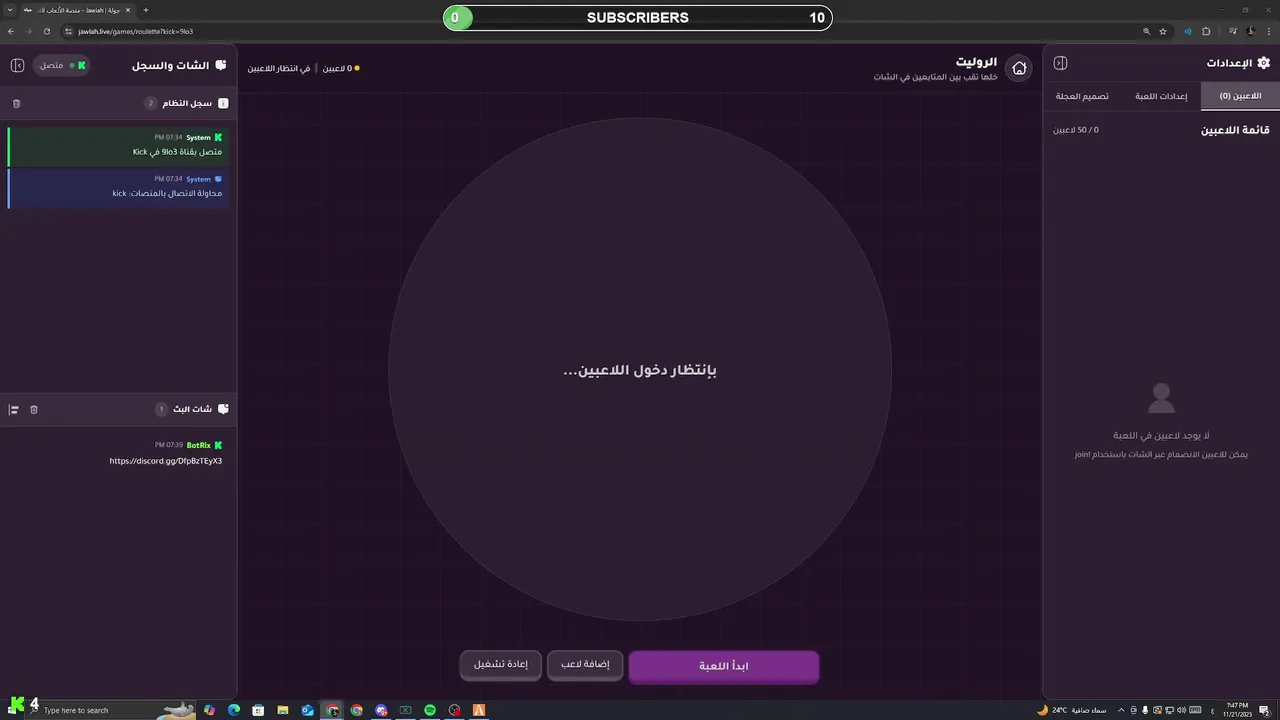Image resolution: width=1280 pixels, height=720 pixels.
Task: Collapse the chat and log panel
Action: [x=17, y=65]
